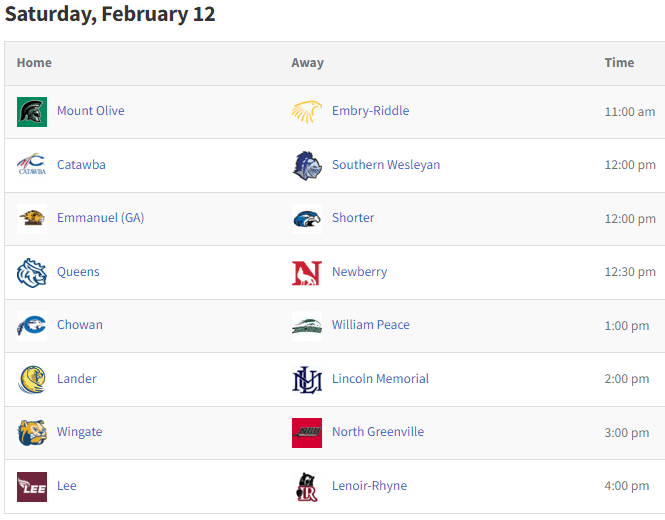The image size is (665, 520).
Task: Click the Queens lion logo
Action: [32, 273]
